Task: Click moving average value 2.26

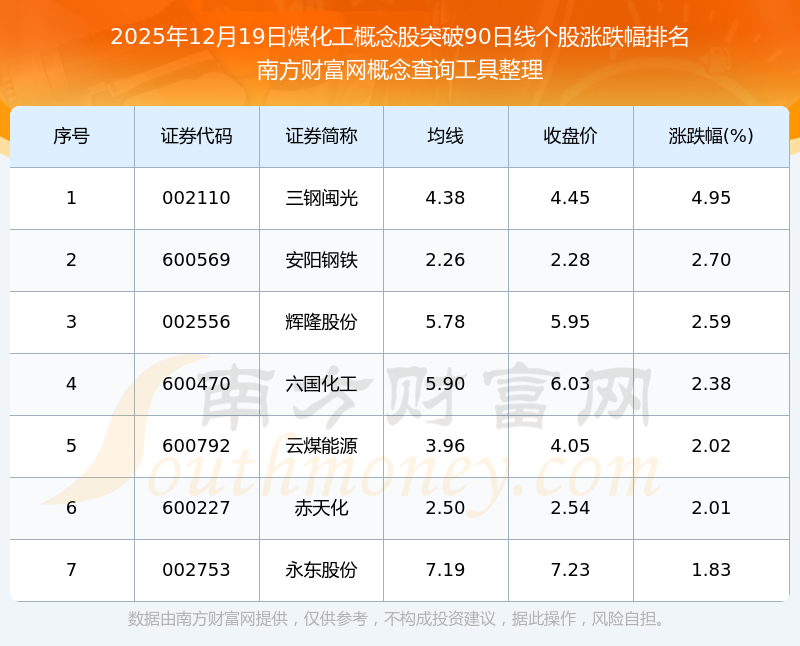Action: [445, 260]
